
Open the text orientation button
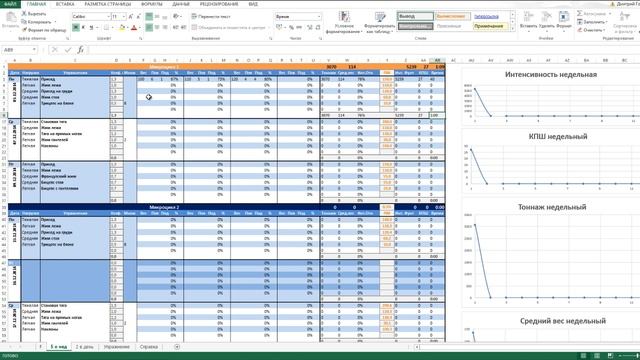tap(177, 17)
